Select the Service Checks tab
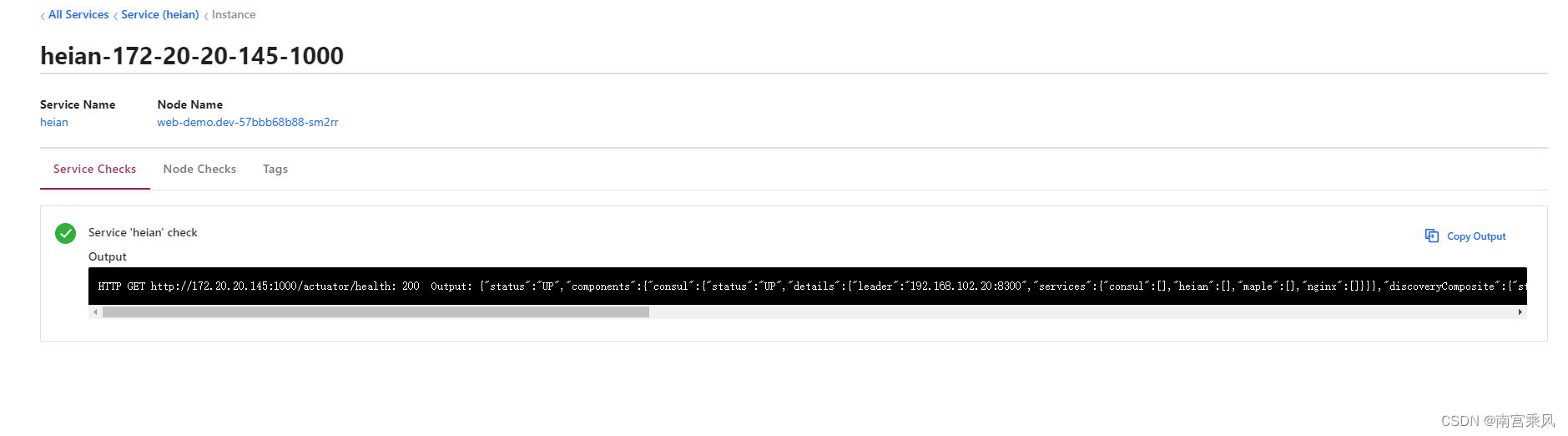The height and width of the screenshot is (436, 1568). coord(94,170)
